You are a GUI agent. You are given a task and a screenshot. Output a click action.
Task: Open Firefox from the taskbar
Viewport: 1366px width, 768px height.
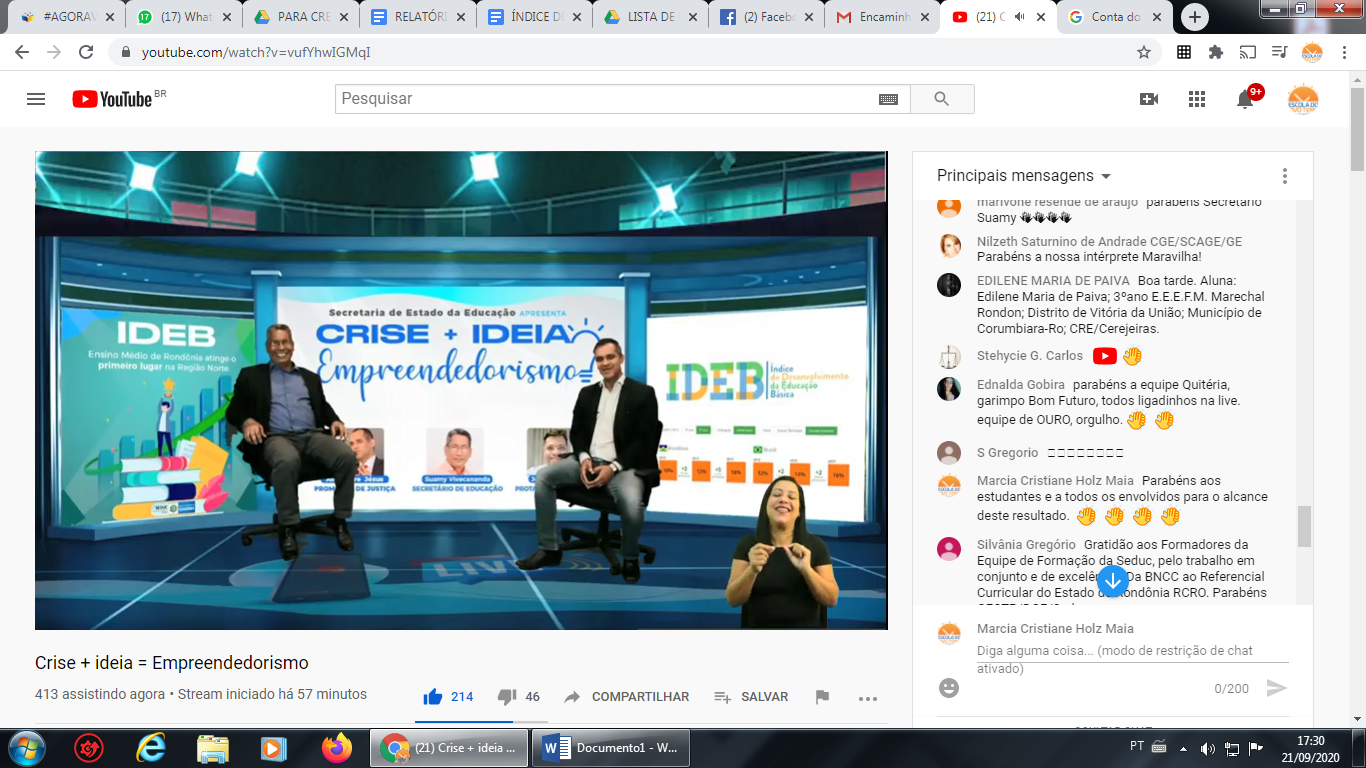(337, 747)
